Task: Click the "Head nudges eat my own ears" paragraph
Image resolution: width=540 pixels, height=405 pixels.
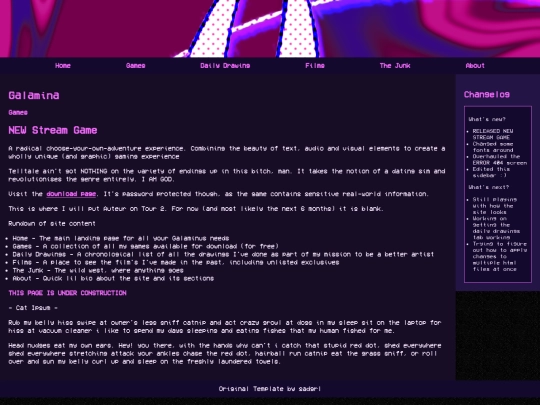Action: click(225, 353)
